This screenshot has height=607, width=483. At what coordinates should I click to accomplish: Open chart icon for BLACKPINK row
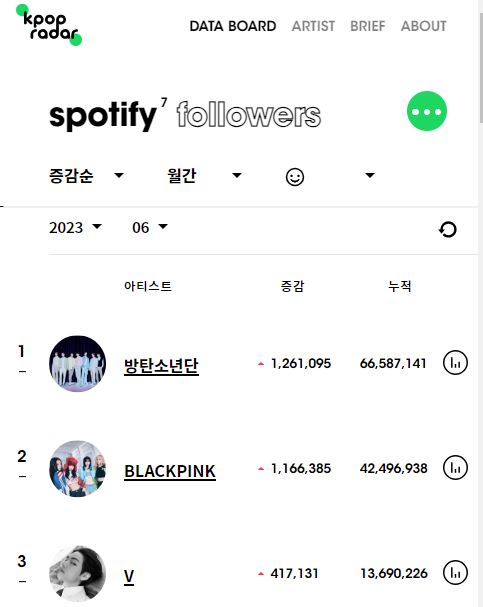pyautogui.click(x=455, y=467)
